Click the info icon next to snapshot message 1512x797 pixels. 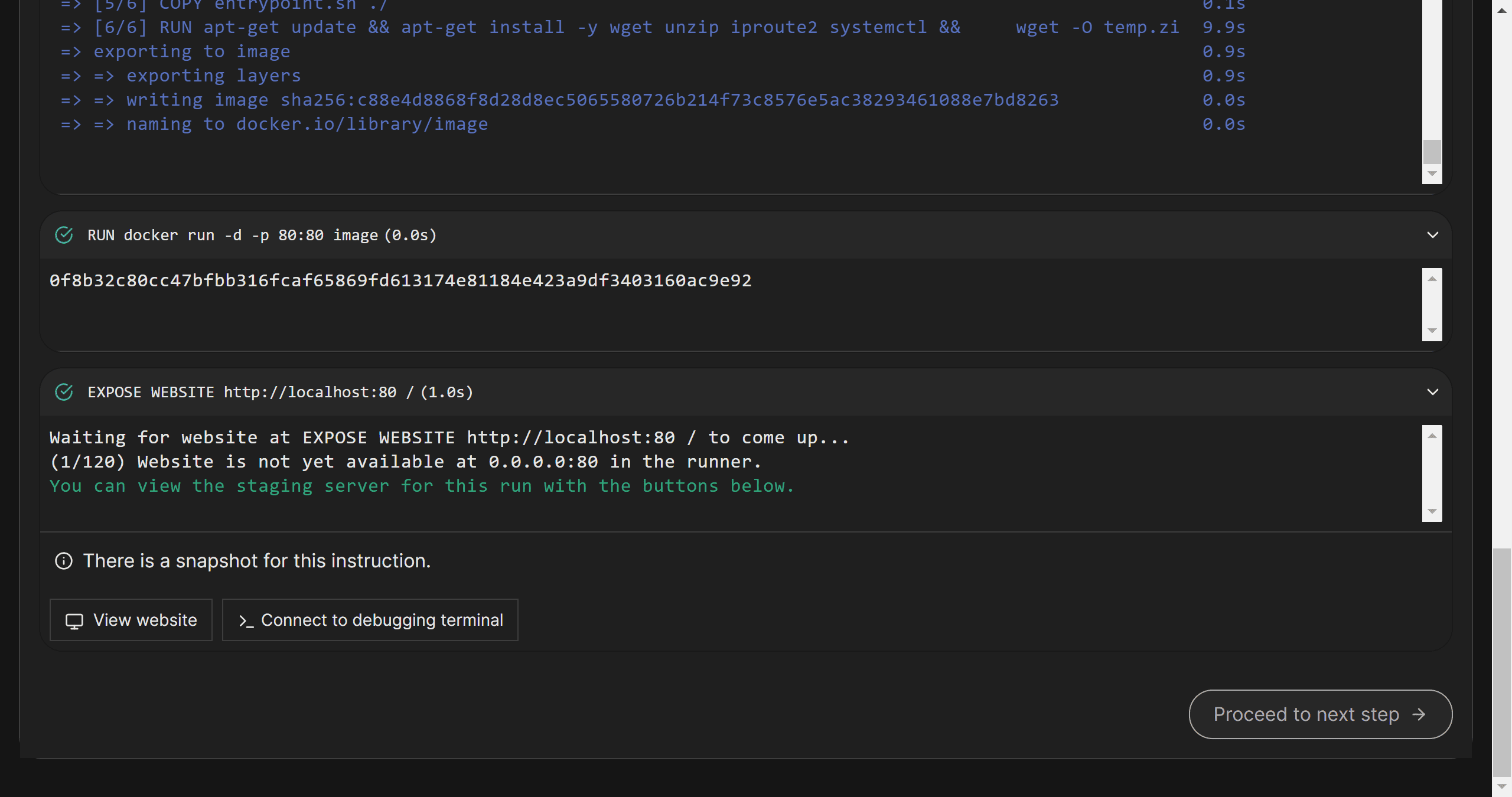point(64,561)
